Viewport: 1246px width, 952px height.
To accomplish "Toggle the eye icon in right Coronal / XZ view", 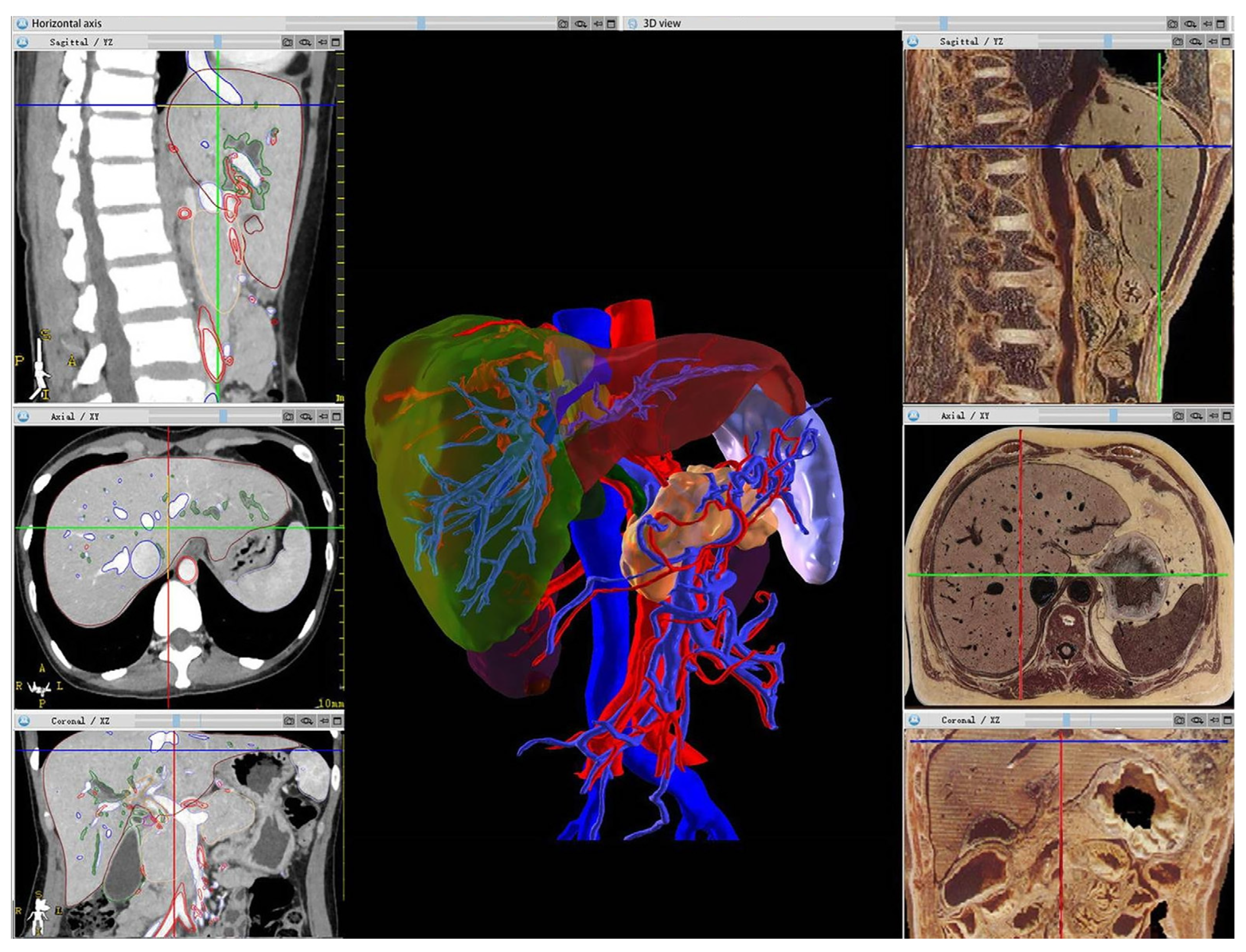I will click(x=1197, y=720).
